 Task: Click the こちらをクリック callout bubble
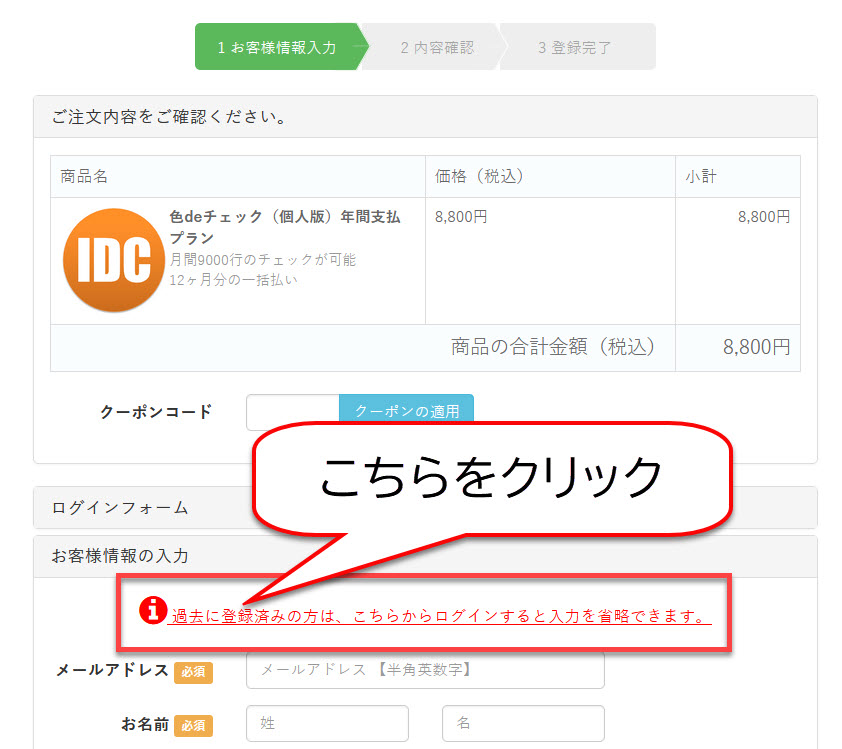(490, 477)
